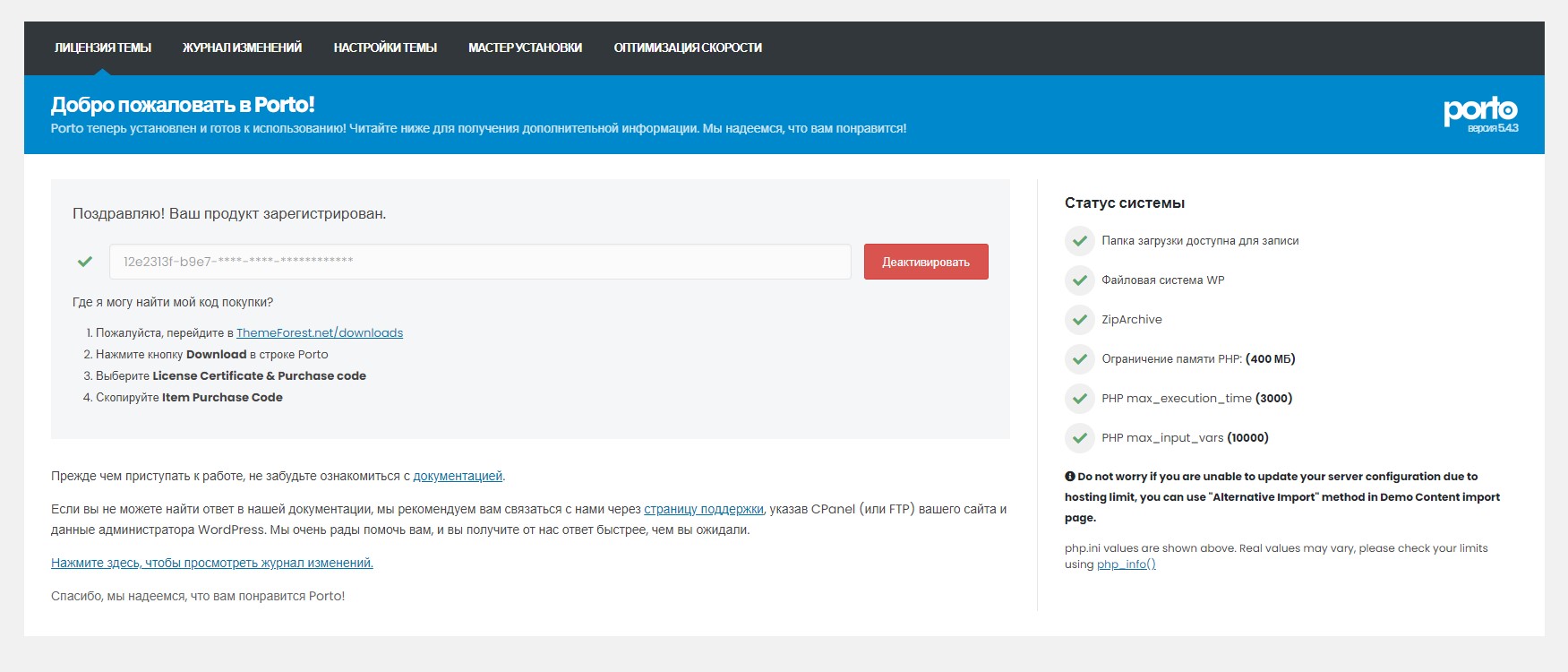Open the Лицензия темы tab
1568x672 pixels.
tap(103, 47)
